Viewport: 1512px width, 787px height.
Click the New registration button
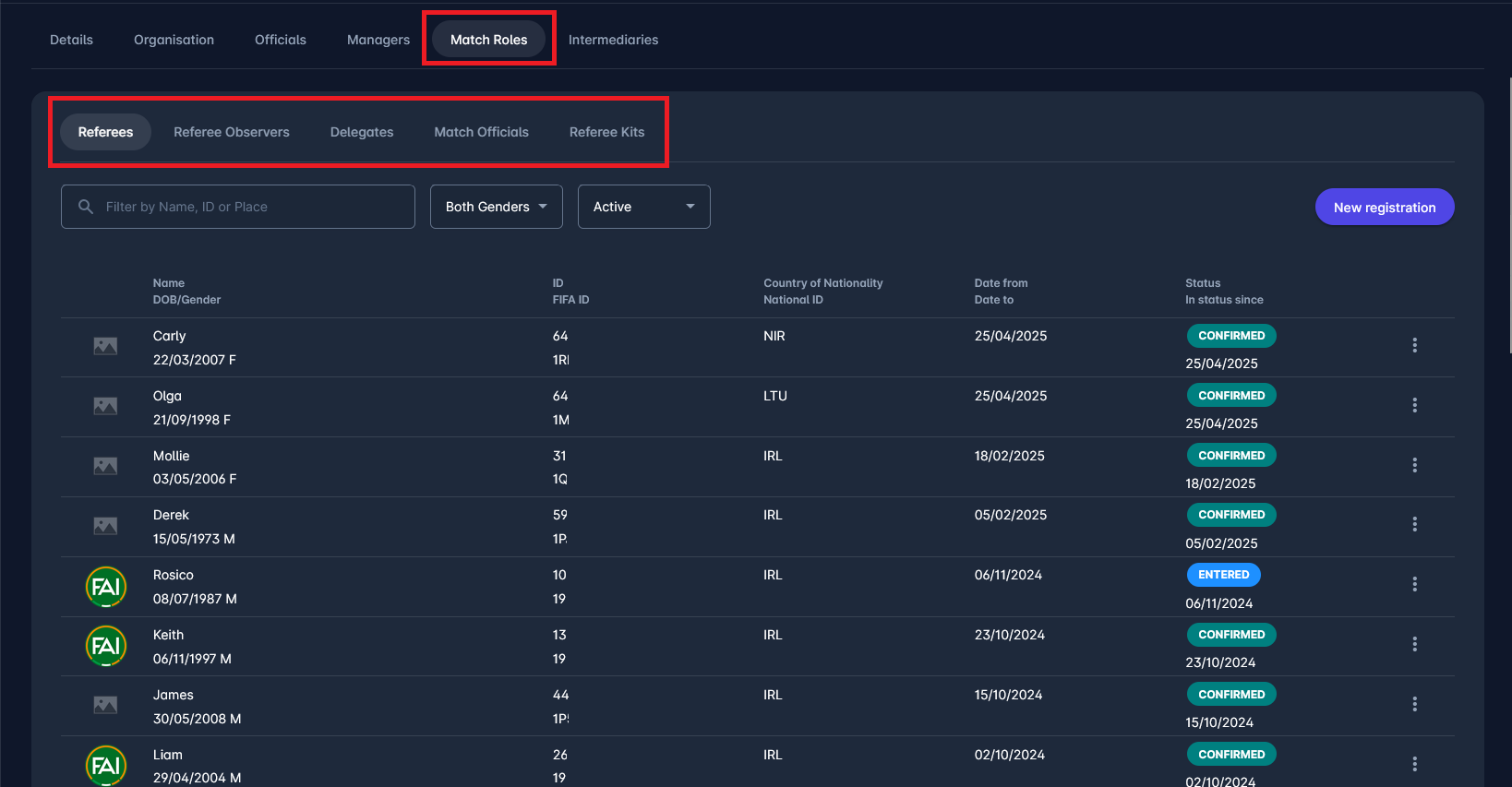1384,208
